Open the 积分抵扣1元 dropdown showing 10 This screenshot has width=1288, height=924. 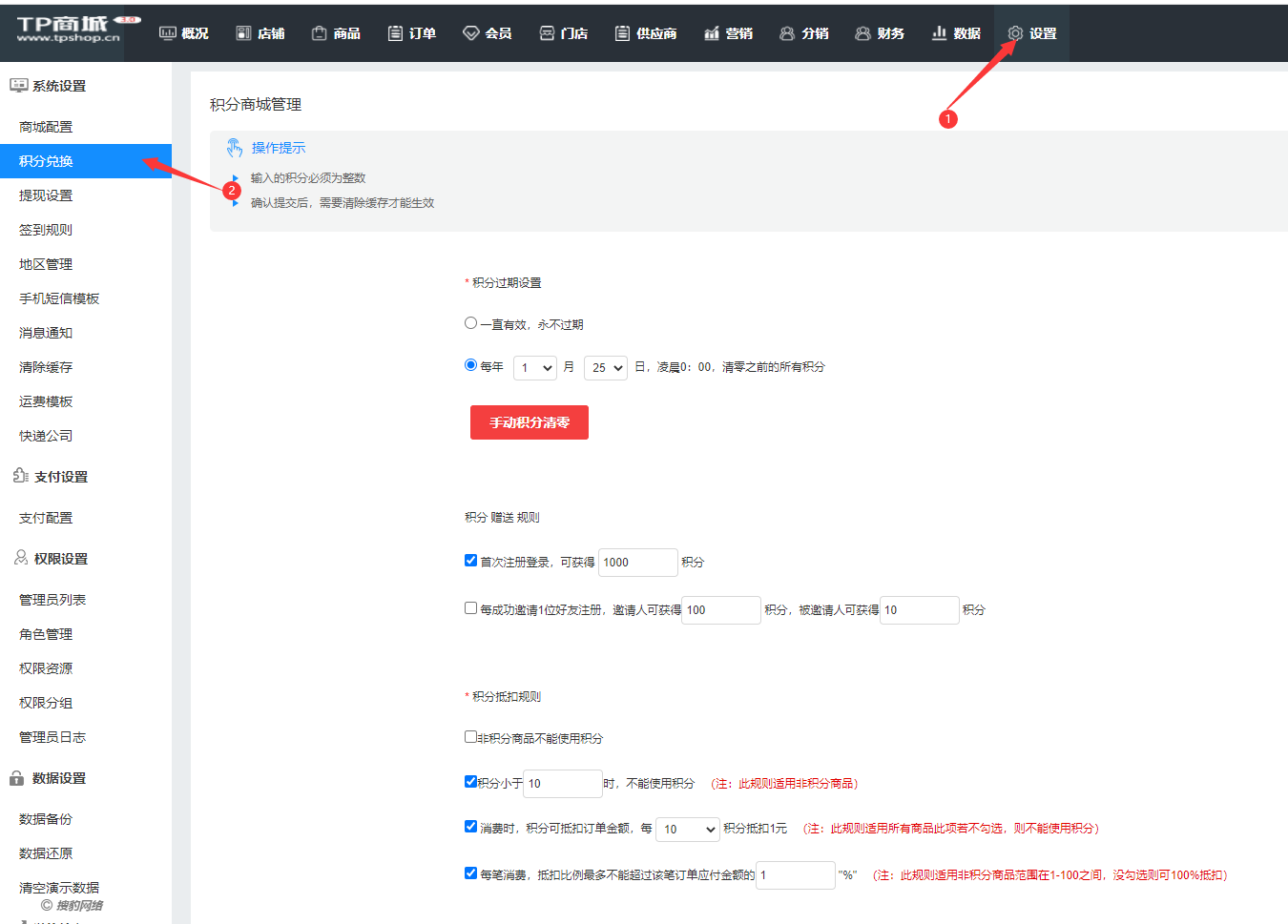coord(688,830)
